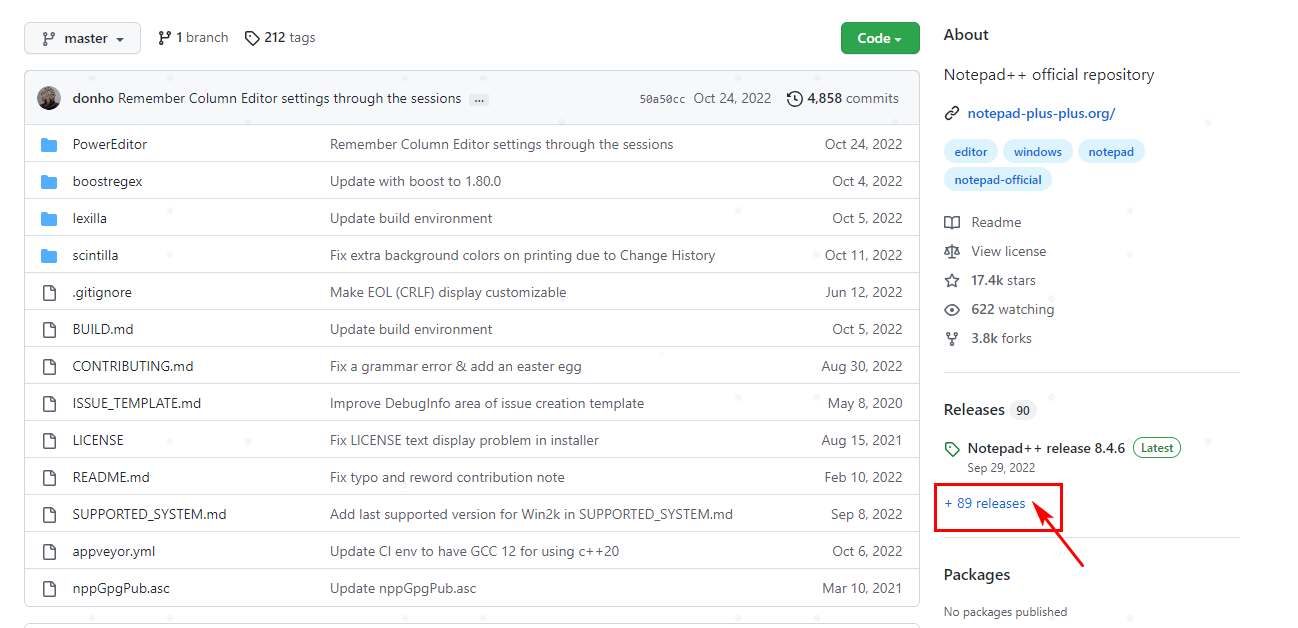Image resolution: width=1298 pixels, height=628 pixels.
Task: Click the tag icon beside 212 tags
Action: pyautogui.click(x=252, y=38)
